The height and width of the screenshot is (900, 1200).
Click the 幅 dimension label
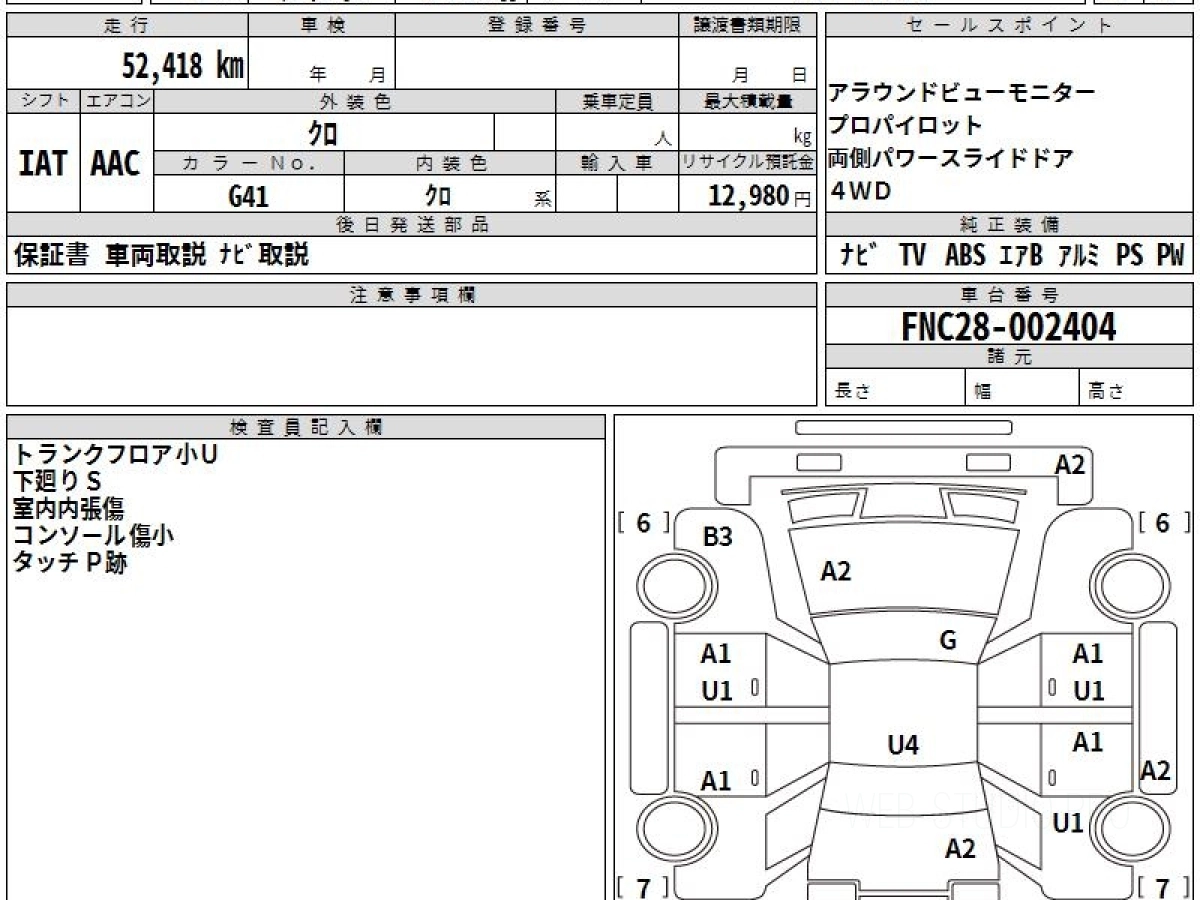983,392
